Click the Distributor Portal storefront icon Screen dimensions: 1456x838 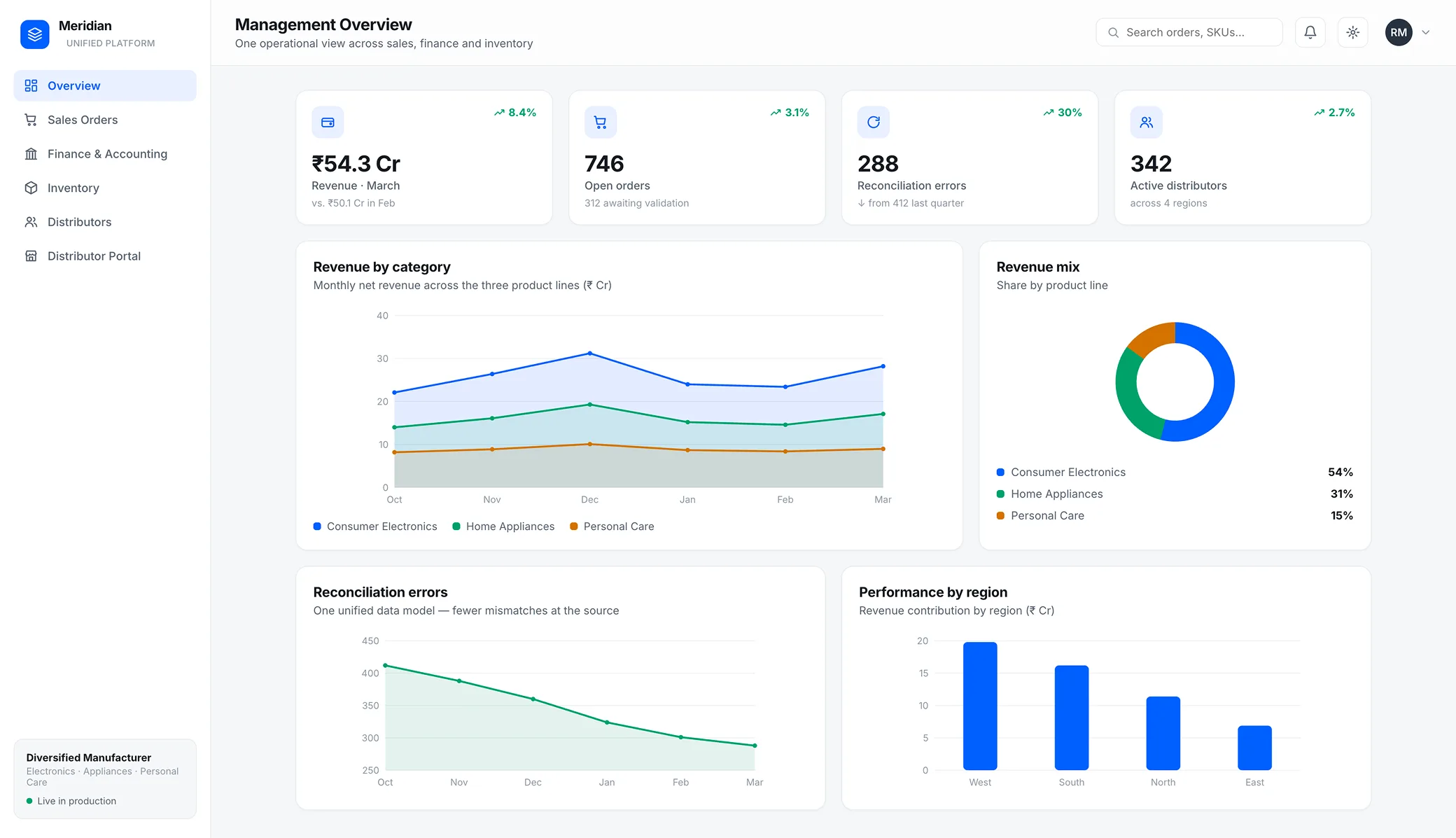31,256
